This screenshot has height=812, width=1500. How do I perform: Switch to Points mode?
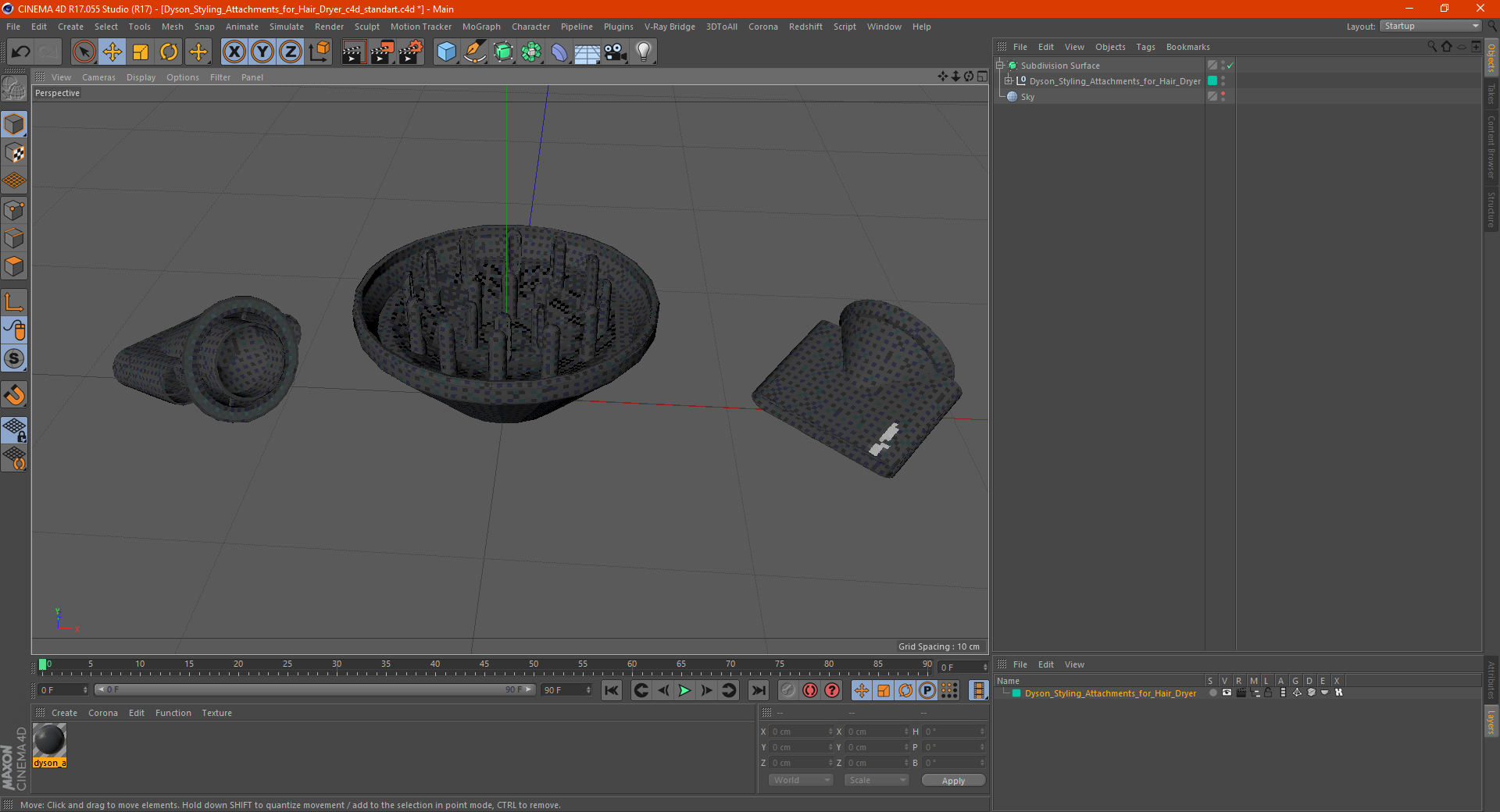pyautogui.click(x=14, y=210)
